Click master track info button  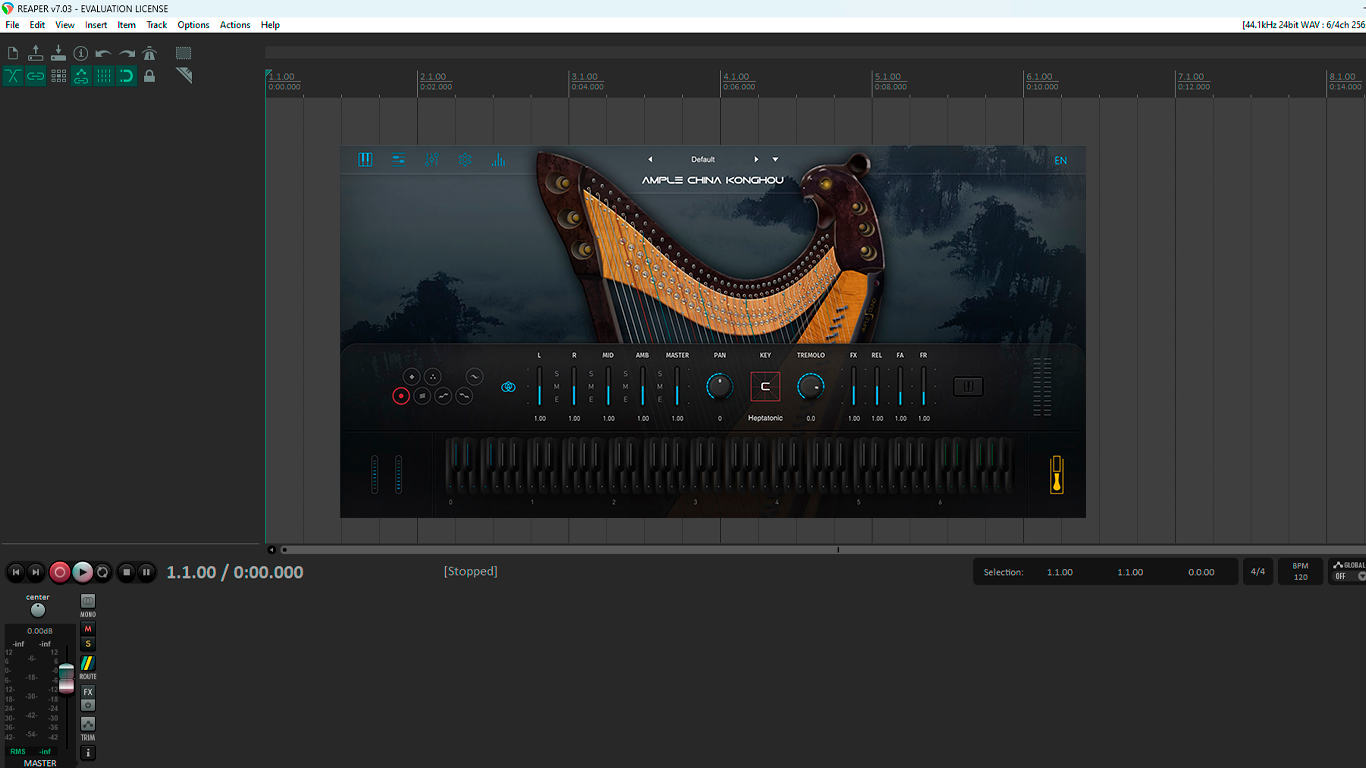[x=88, y=753]
